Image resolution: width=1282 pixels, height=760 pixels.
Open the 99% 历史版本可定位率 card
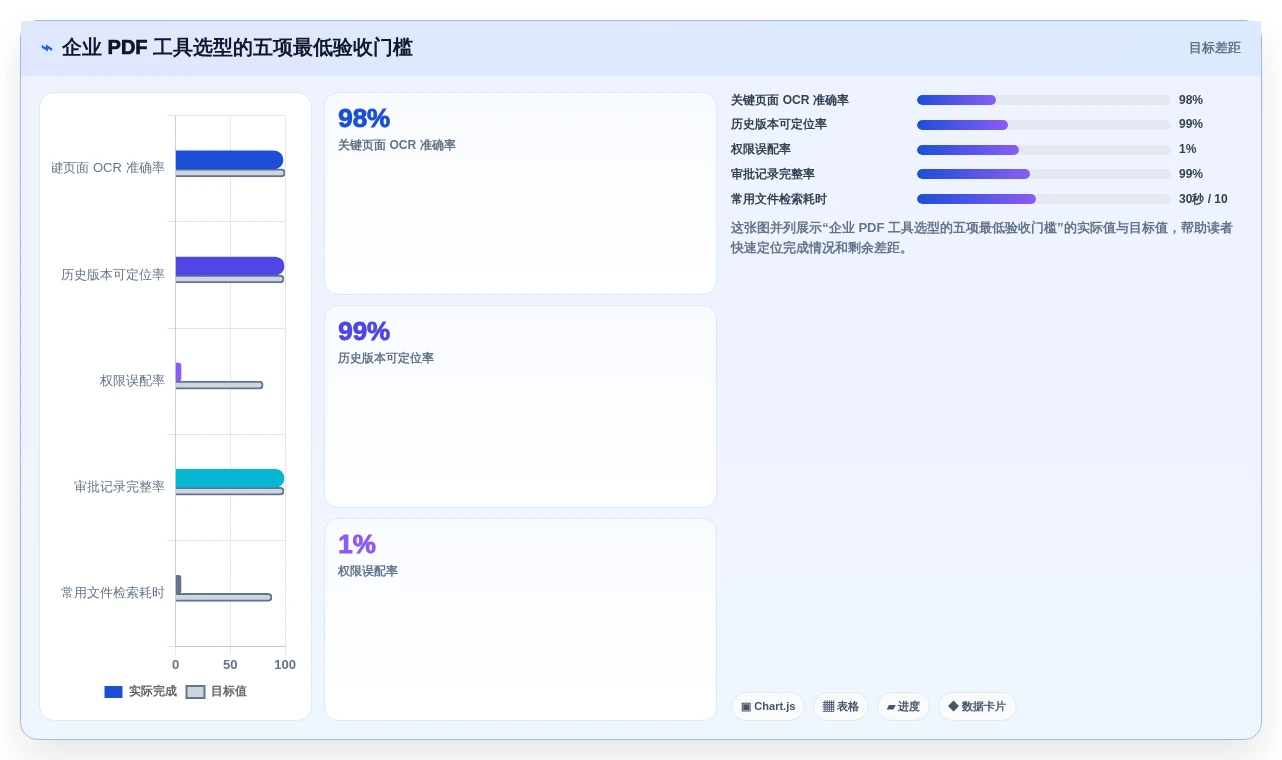tap(520, 407)
